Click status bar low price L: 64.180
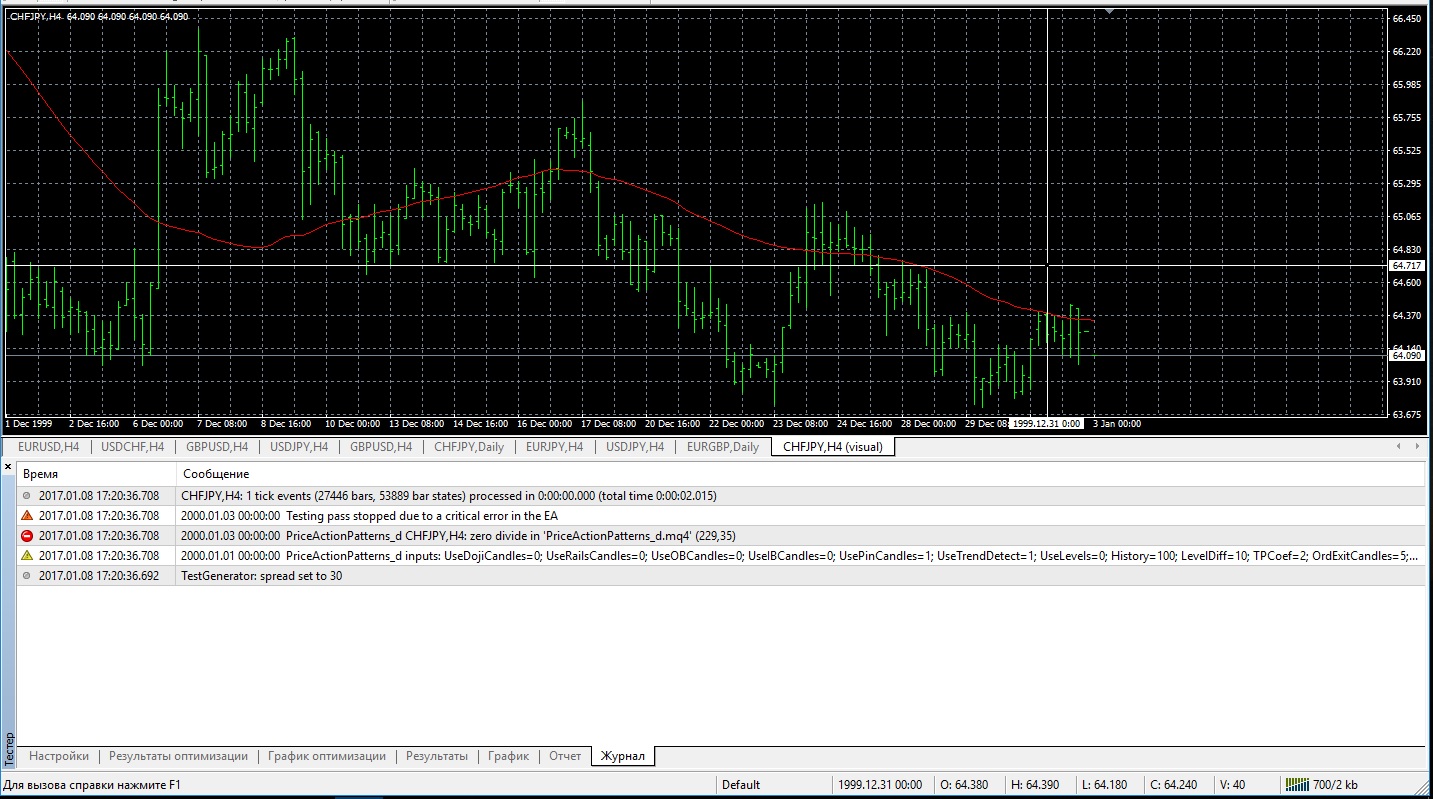Viewport: 1433px width, 799px height. (1105, 785)
